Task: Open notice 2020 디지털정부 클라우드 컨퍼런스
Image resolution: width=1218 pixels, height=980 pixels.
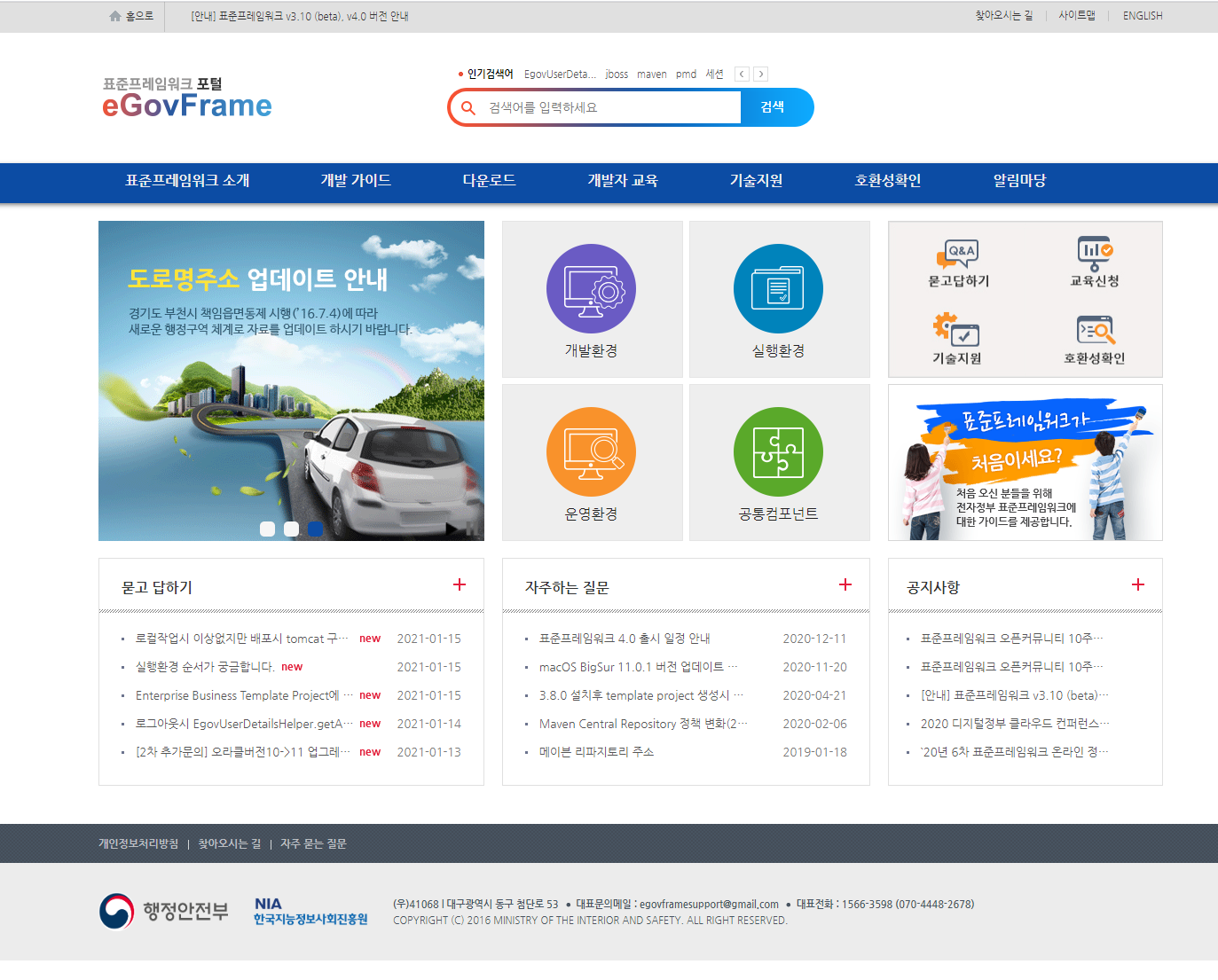Action: 1015,724
